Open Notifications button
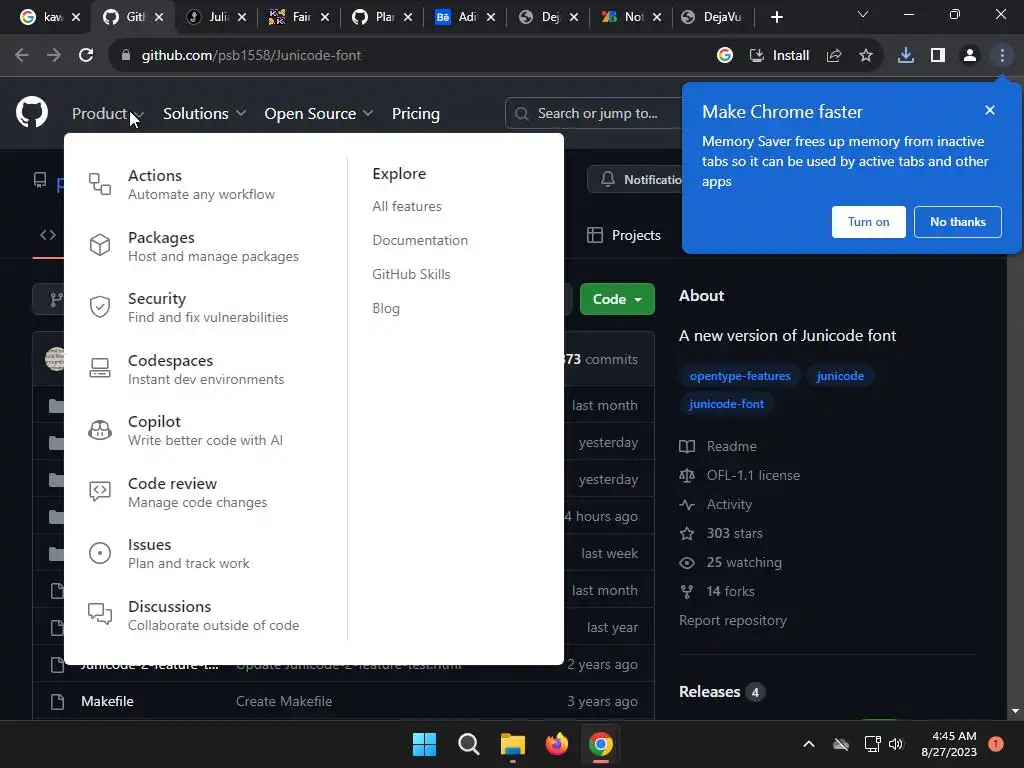Image resolution: width=1024 pixels, height=768 pixels. (x=635, y=180)
